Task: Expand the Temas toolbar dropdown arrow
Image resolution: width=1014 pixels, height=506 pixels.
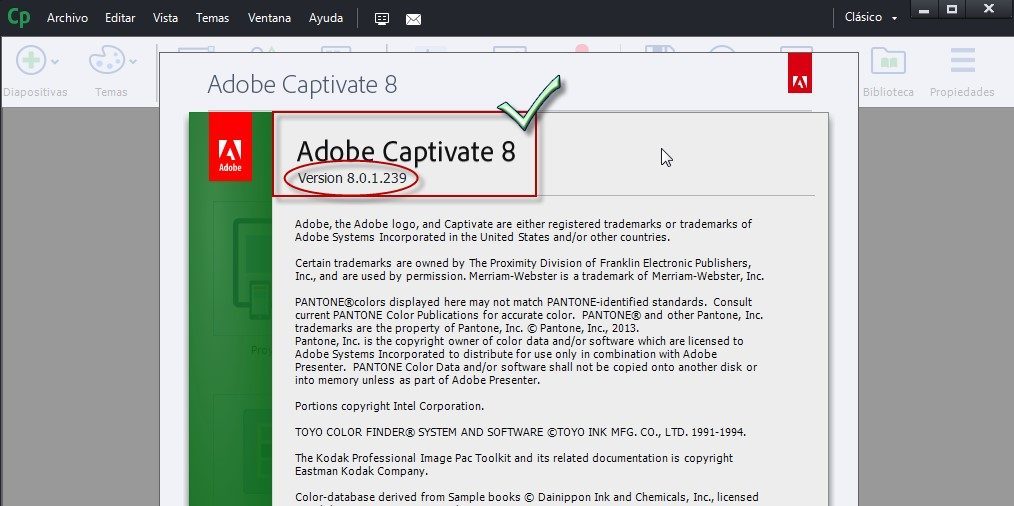Action: point(133,61)
